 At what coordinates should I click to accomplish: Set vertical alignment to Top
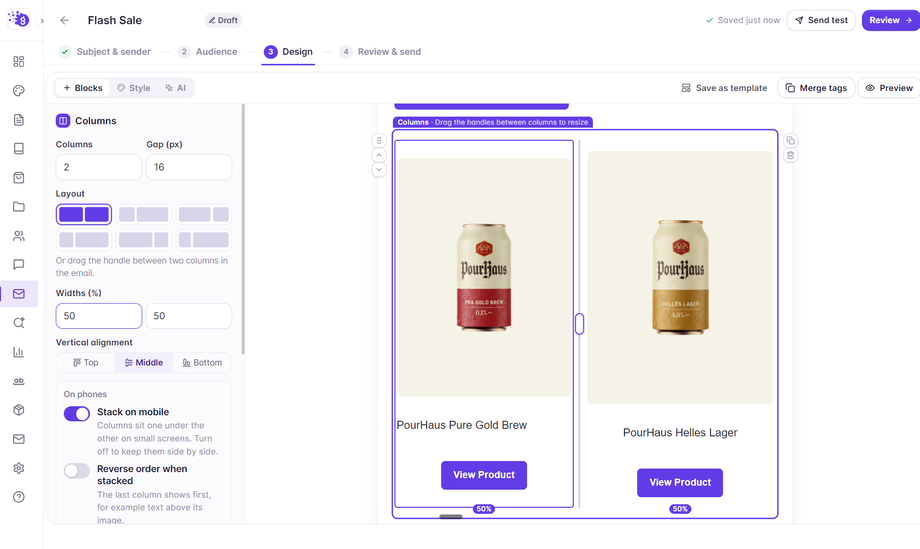click(x=86, y=363)
